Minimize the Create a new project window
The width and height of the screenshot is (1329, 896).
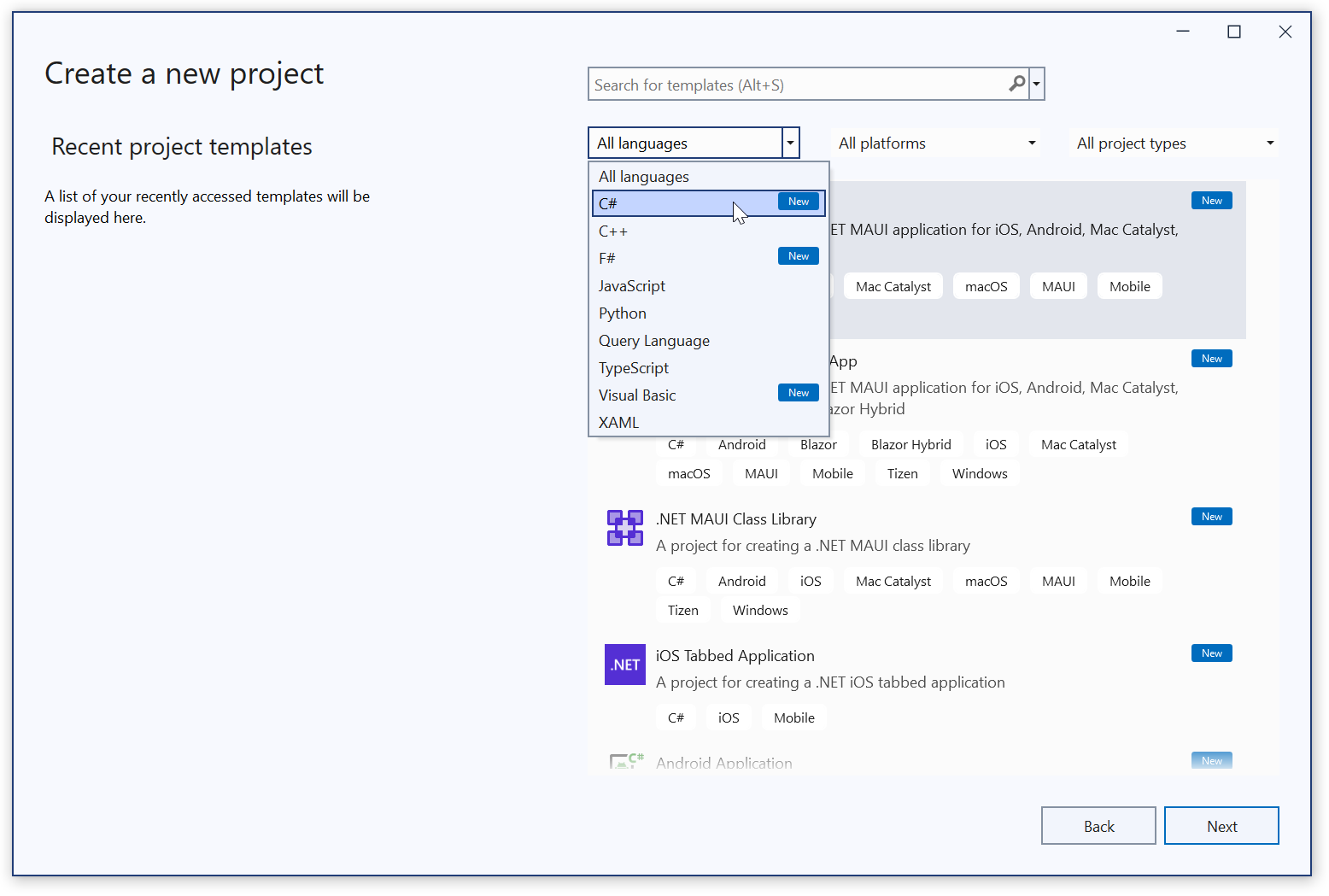1183,32
